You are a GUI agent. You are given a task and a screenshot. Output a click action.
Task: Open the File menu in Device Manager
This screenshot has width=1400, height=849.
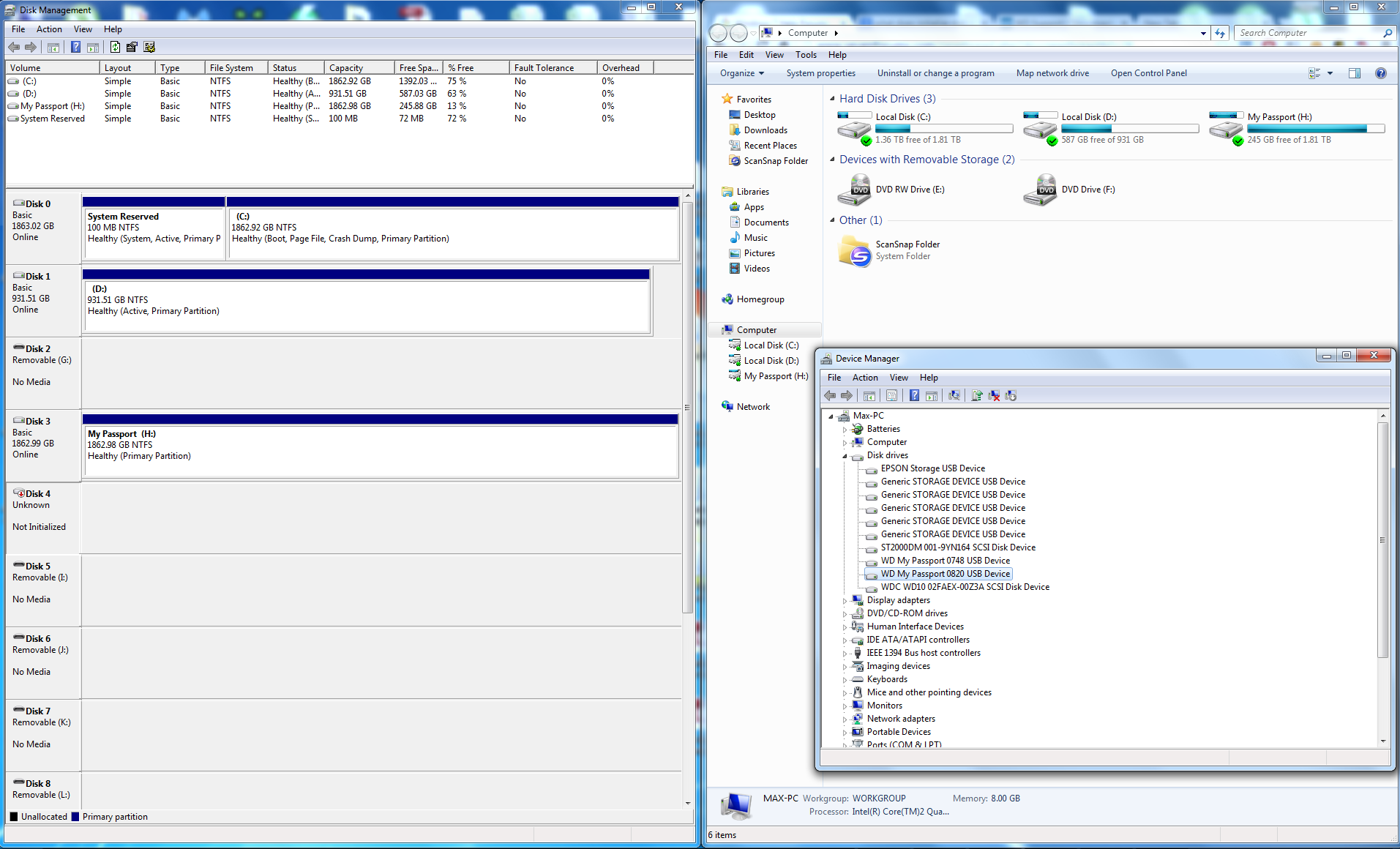[x=834, y=378]
